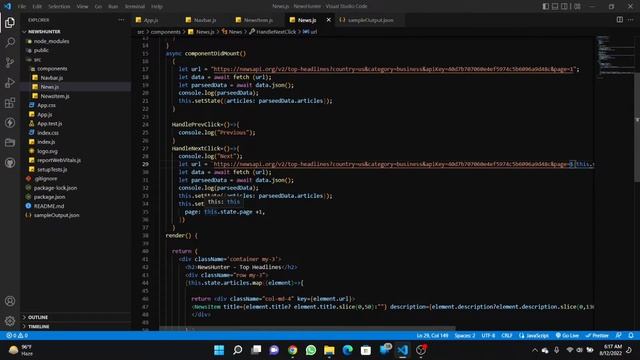This screenshot has width=640, height=360.
Task: Switch to the App.js tab
Action: coord(151,20)
